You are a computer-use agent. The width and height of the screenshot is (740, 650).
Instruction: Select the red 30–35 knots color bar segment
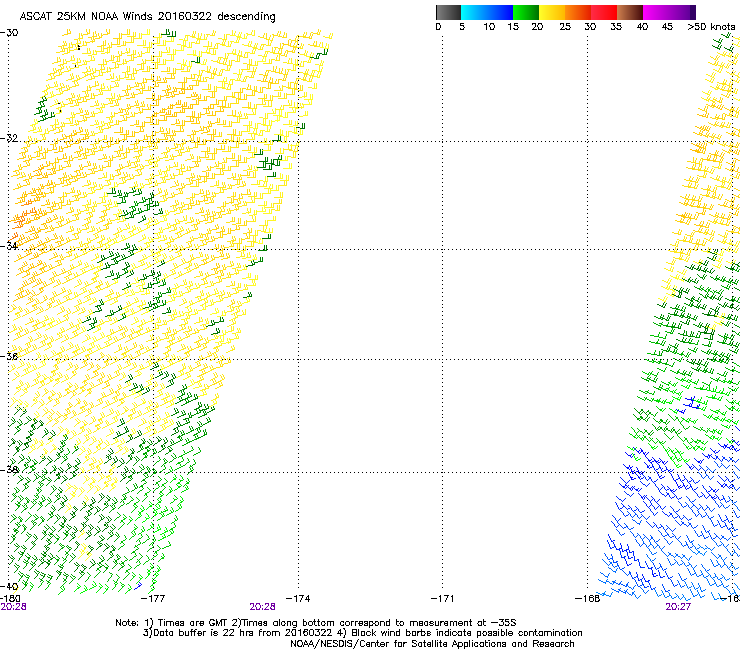(604, 12)
